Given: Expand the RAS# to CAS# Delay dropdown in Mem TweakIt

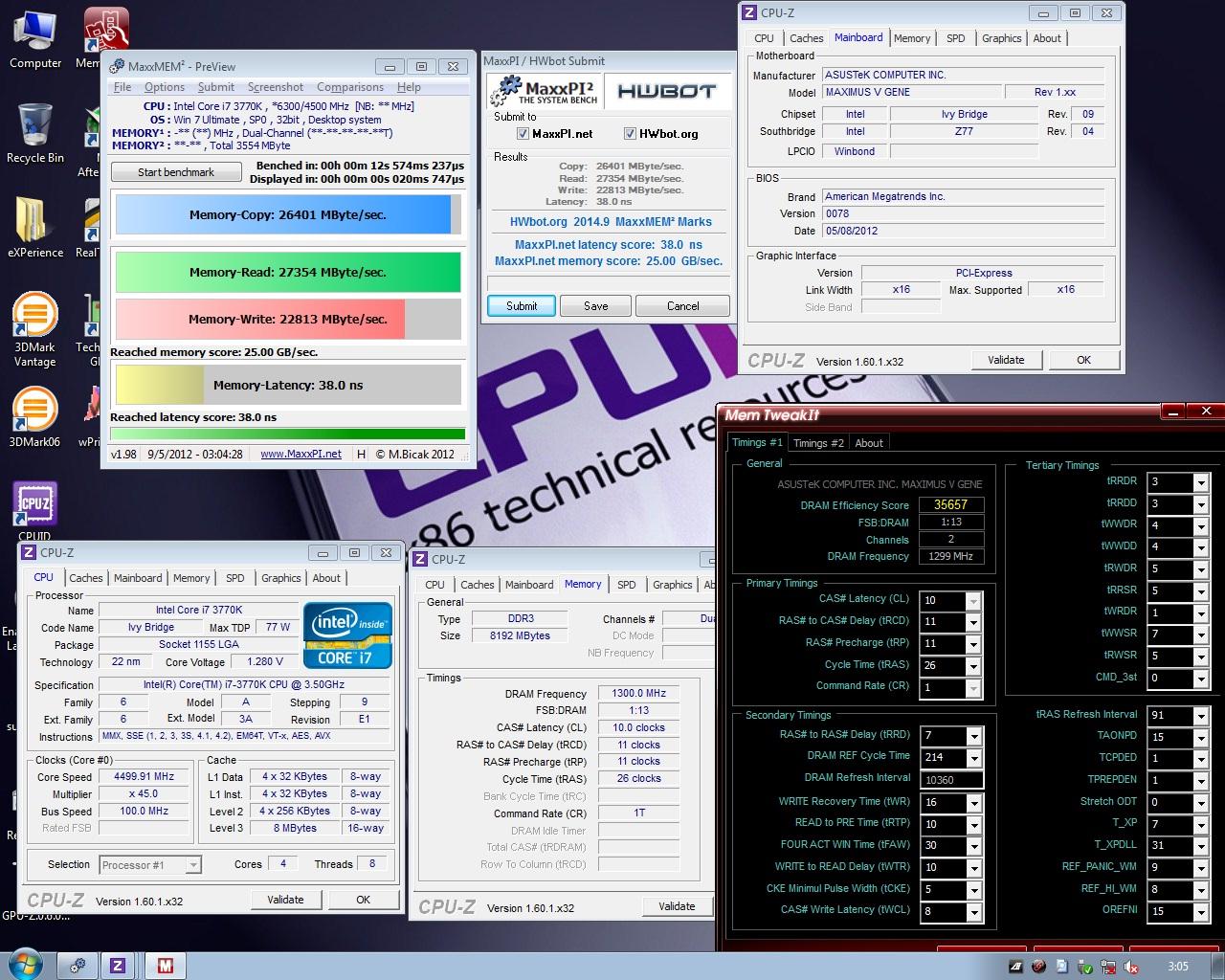Looking at the screenshot, I should (x=973, y=622).
